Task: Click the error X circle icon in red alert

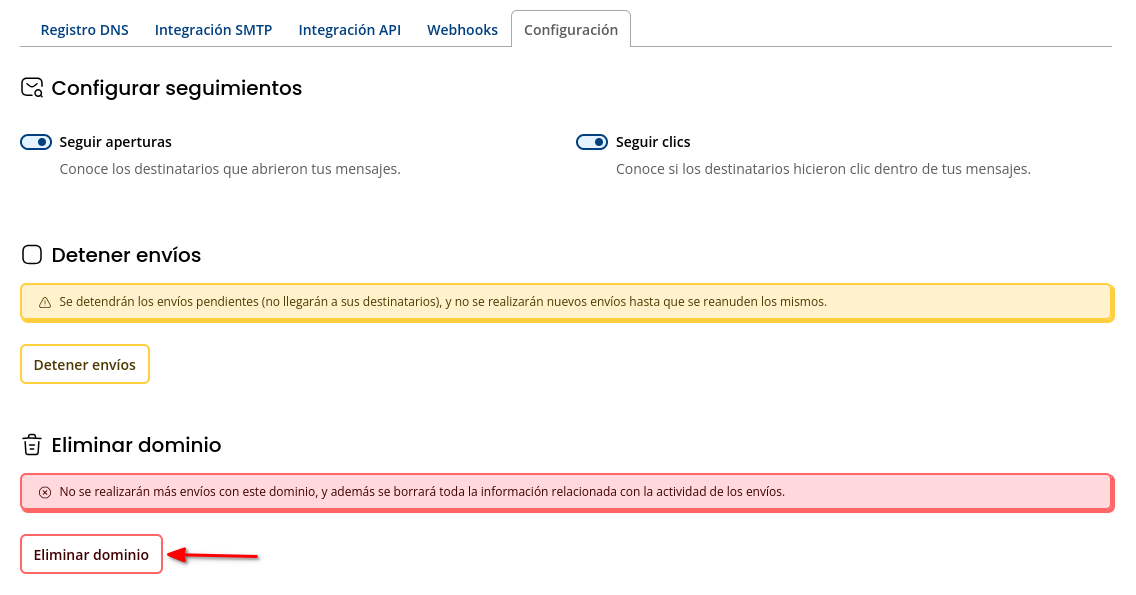Action: click(x=45, y=492)
